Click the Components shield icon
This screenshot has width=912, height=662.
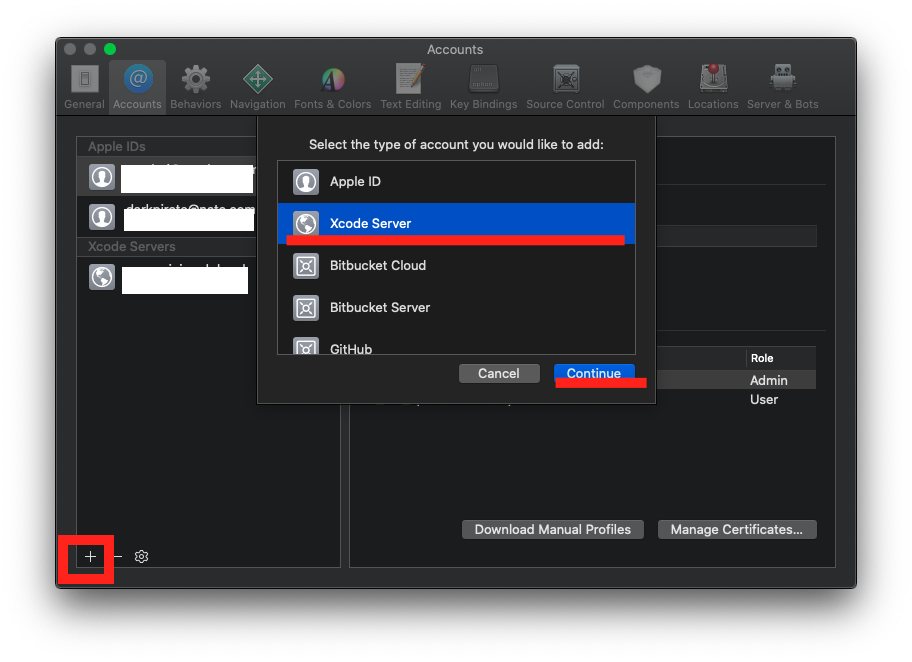click(647, 79)
